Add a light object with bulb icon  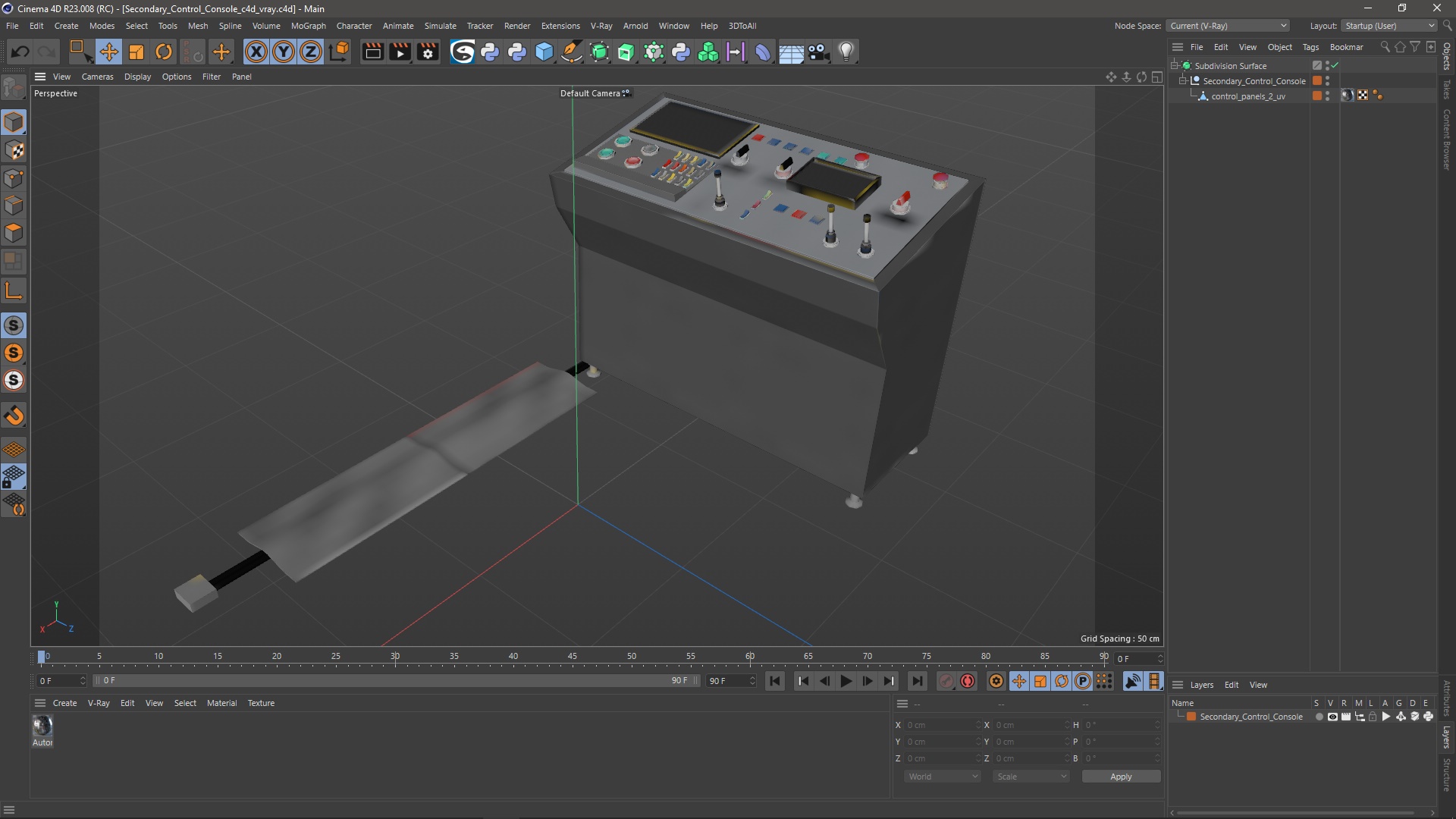(x=846, y=52)
